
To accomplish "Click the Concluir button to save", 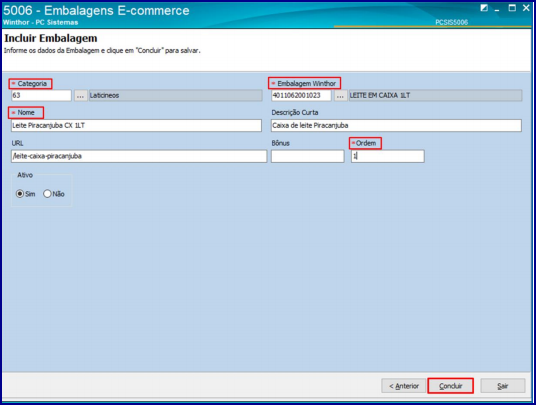I will 450,386.
